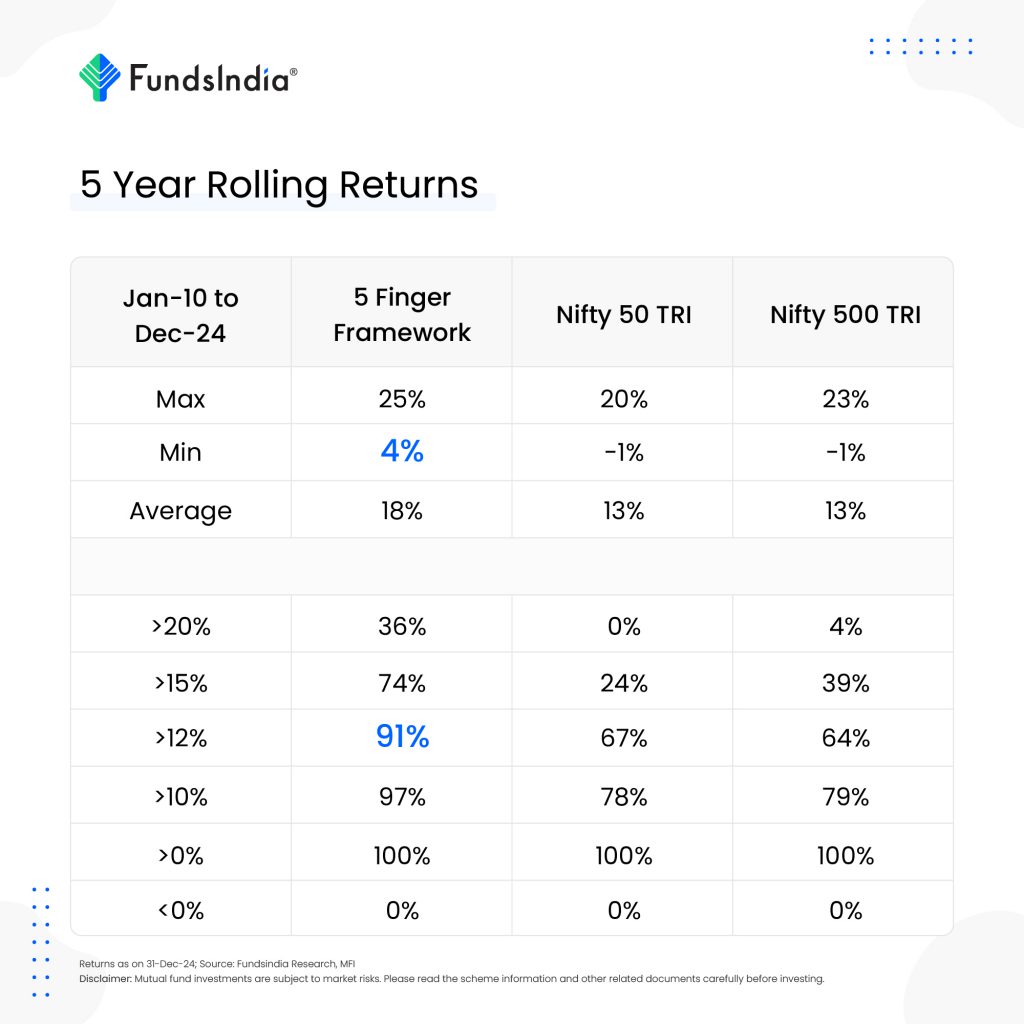Select the "Nifty 50 TRI" column header

click(x=623, y=315)
